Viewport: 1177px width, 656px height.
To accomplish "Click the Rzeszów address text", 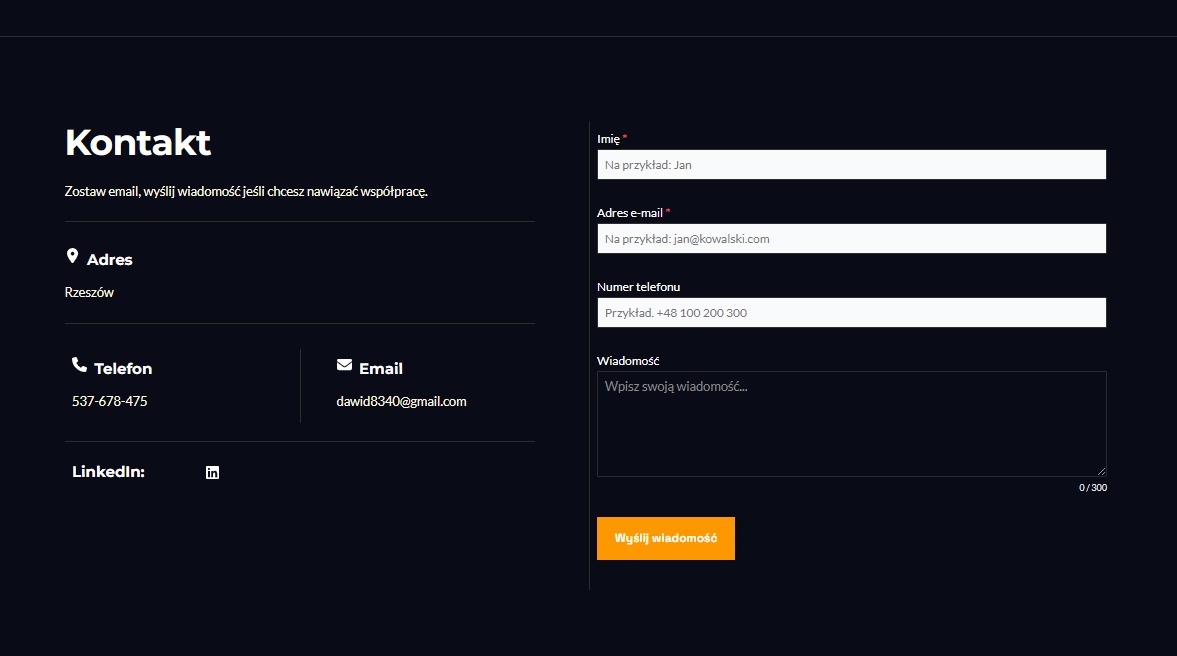I will tap(89, 293).
